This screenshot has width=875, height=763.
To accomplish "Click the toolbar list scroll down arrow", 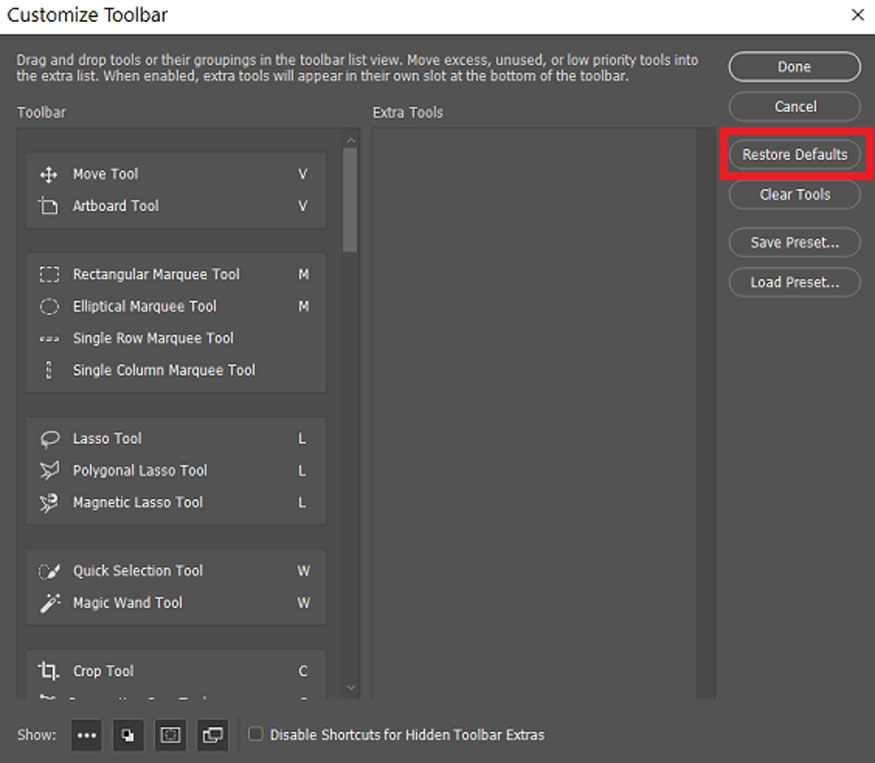I will [x=350, y=687].
